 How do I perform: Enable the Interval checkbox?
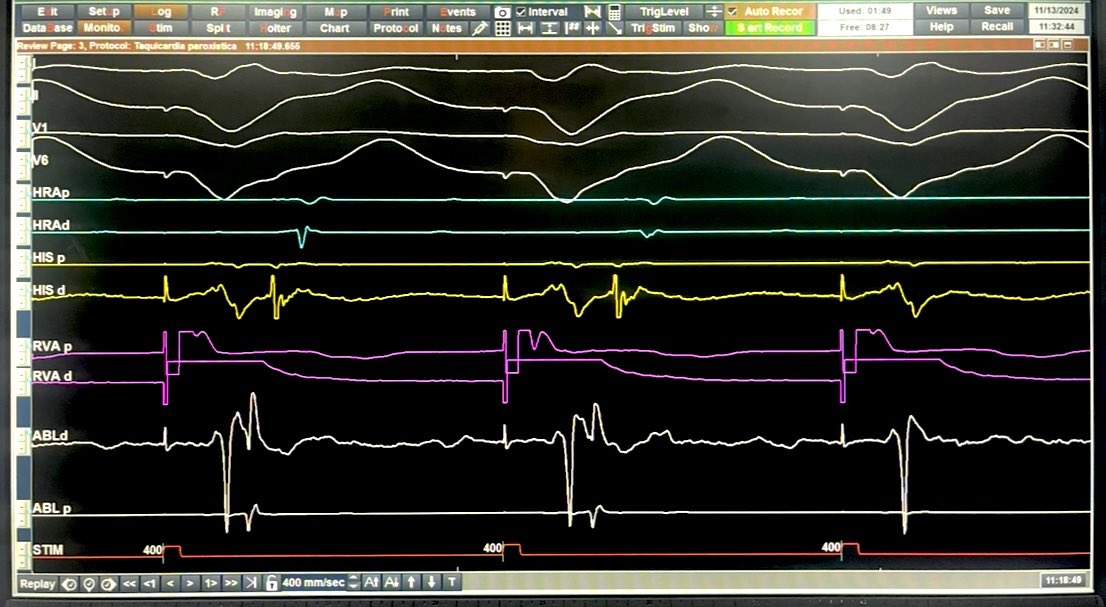tap(521, 11)
